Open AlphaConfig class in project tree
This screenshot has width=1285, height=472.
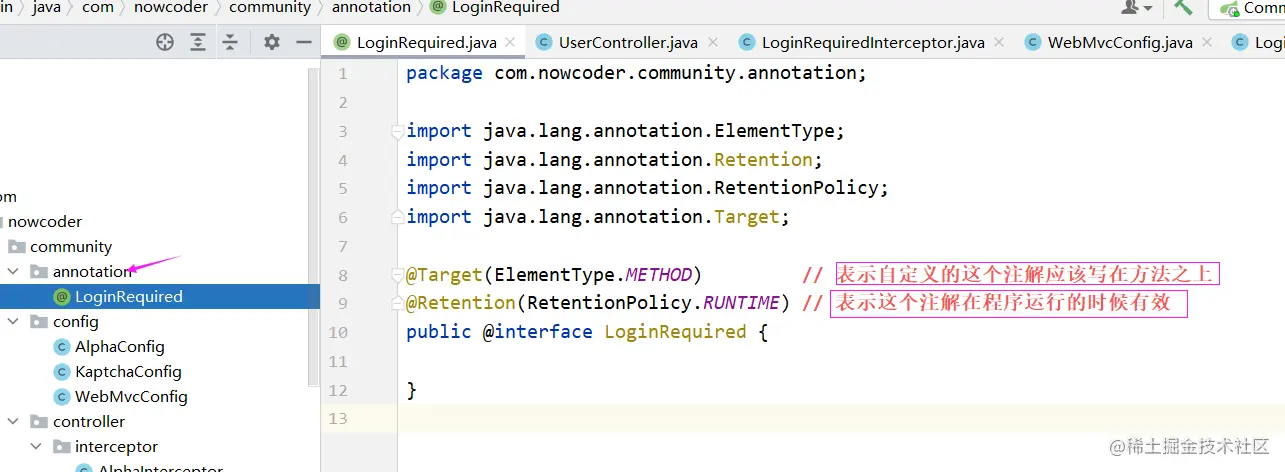(x=120, y=346)
